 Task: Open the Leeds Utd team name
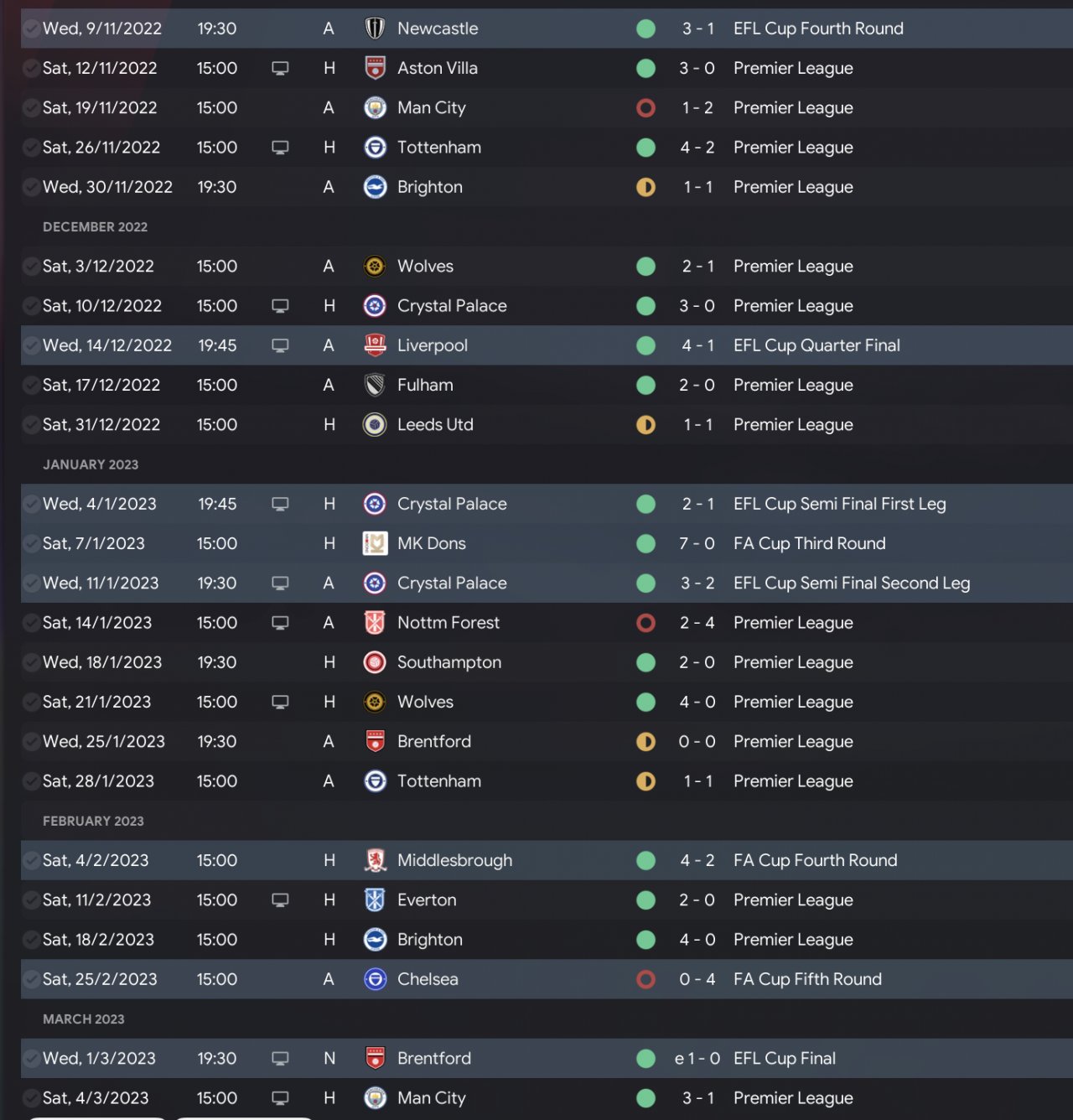click(x=435, y=425)
